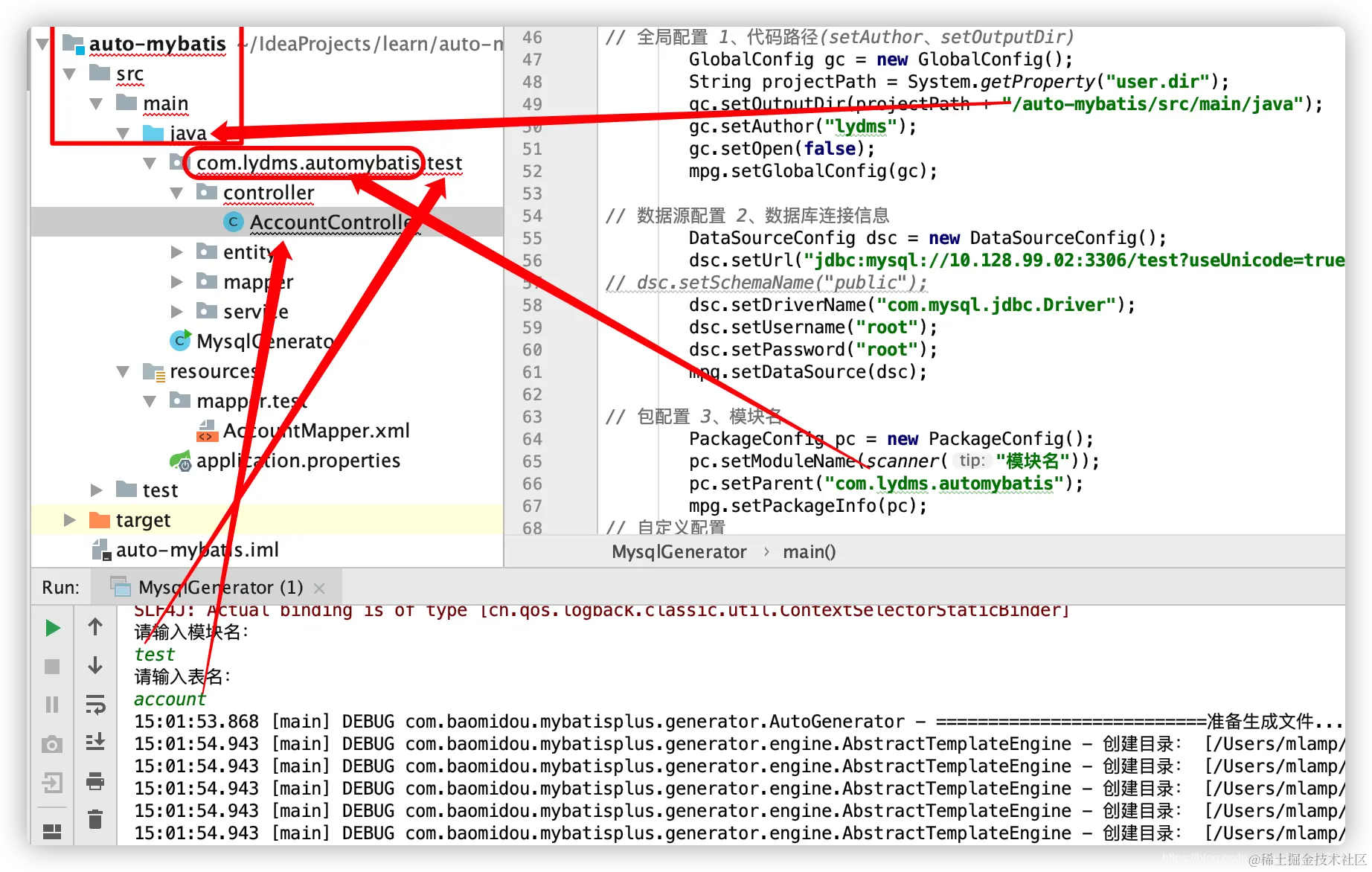Open AccountMapper.xml file
1372x872 pixels.
(x=316, y=431)
